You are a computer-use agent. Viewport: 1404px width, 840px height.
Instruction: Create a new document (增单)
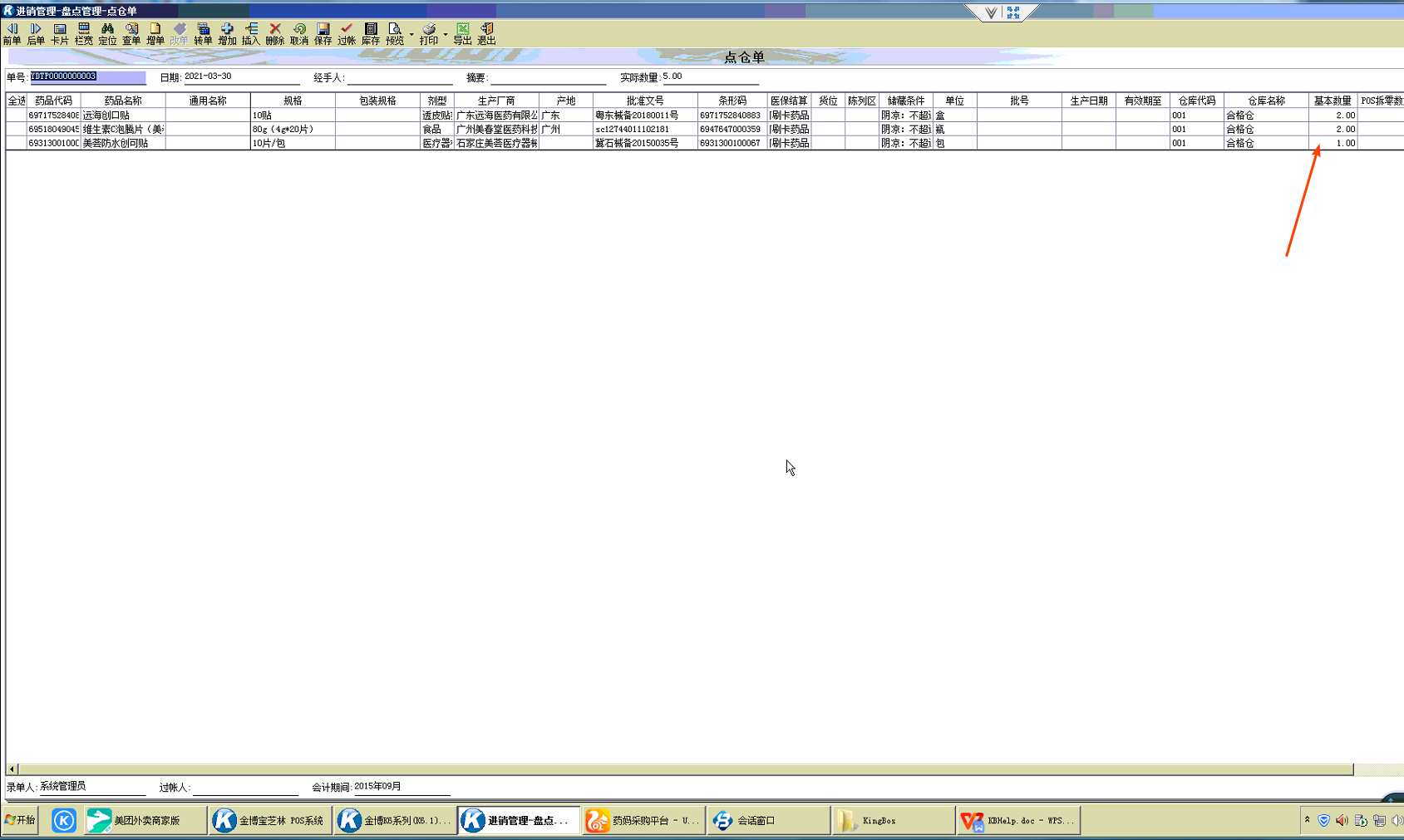tap(155, 34)
